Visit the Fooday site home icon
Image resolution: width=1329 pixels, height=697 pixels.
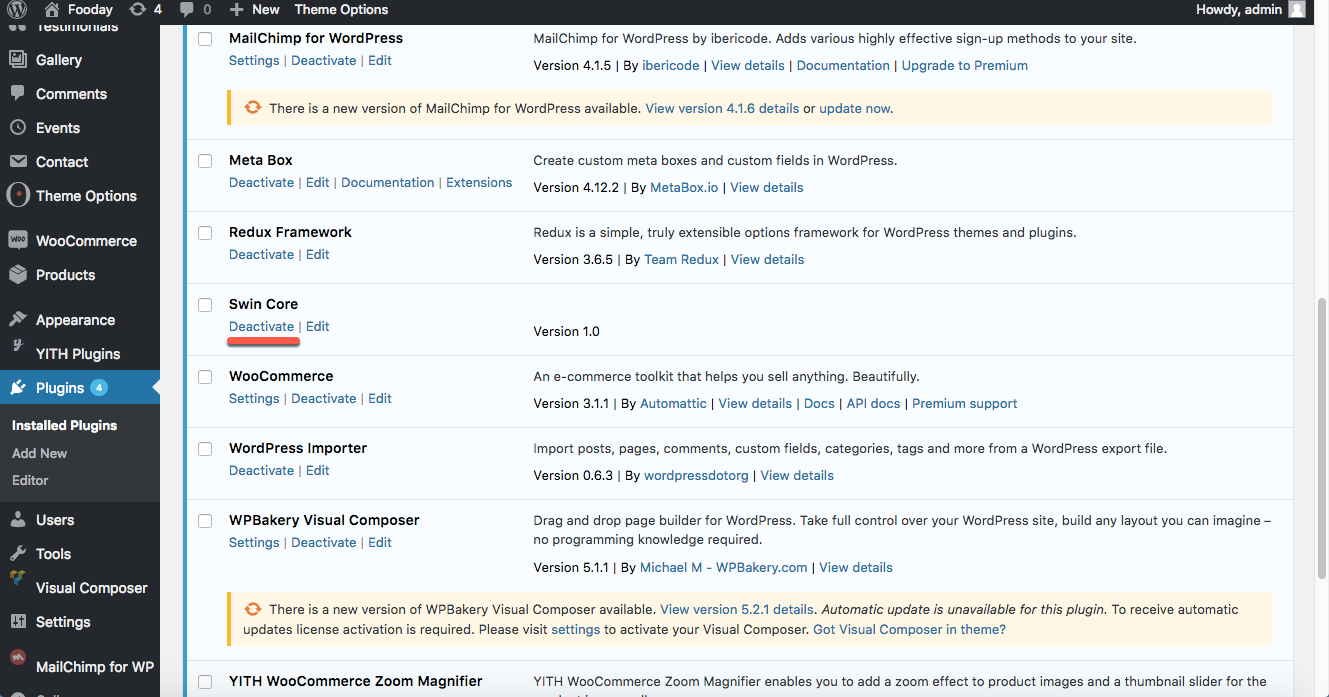click(x=53, y=10)
